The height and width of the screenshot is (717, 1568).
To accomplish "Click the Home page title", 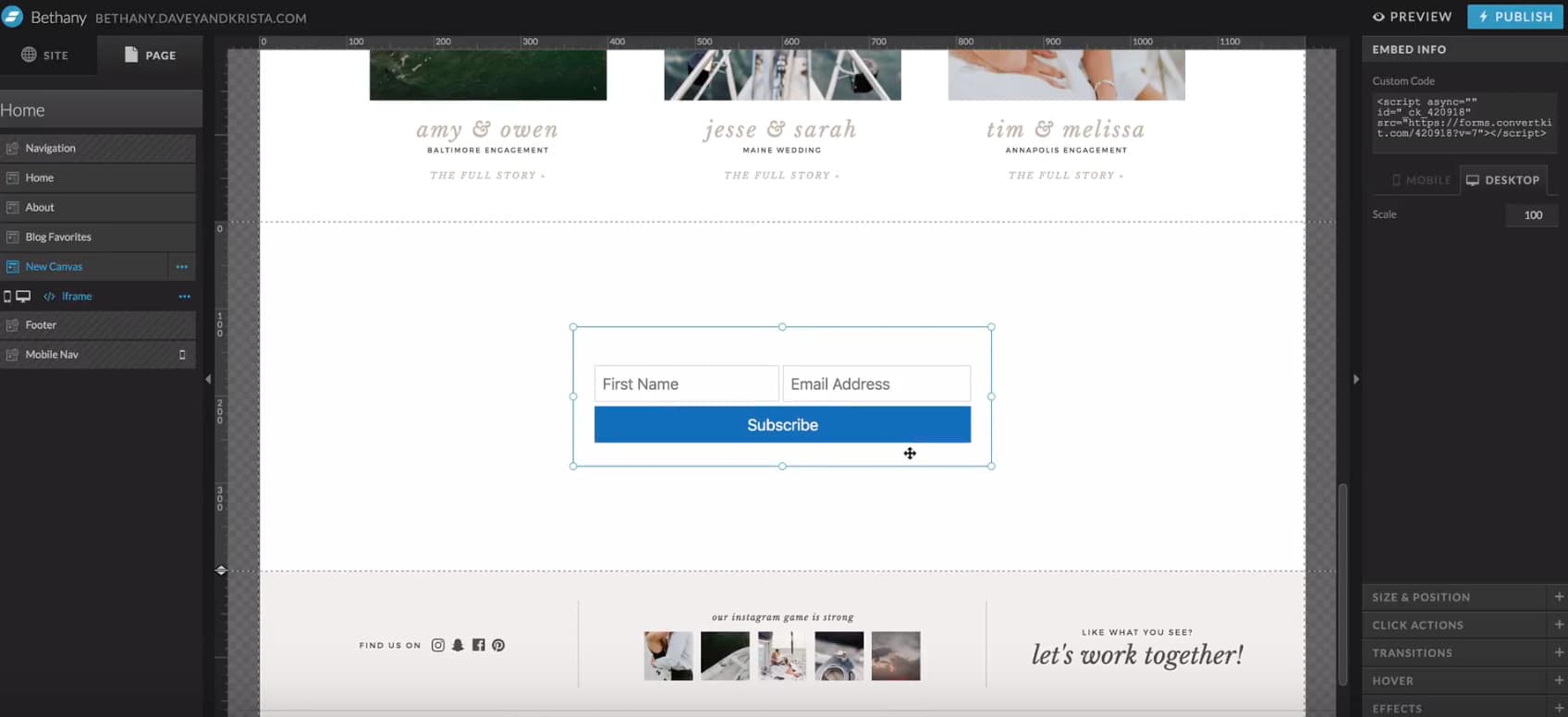I will (22, 110).
